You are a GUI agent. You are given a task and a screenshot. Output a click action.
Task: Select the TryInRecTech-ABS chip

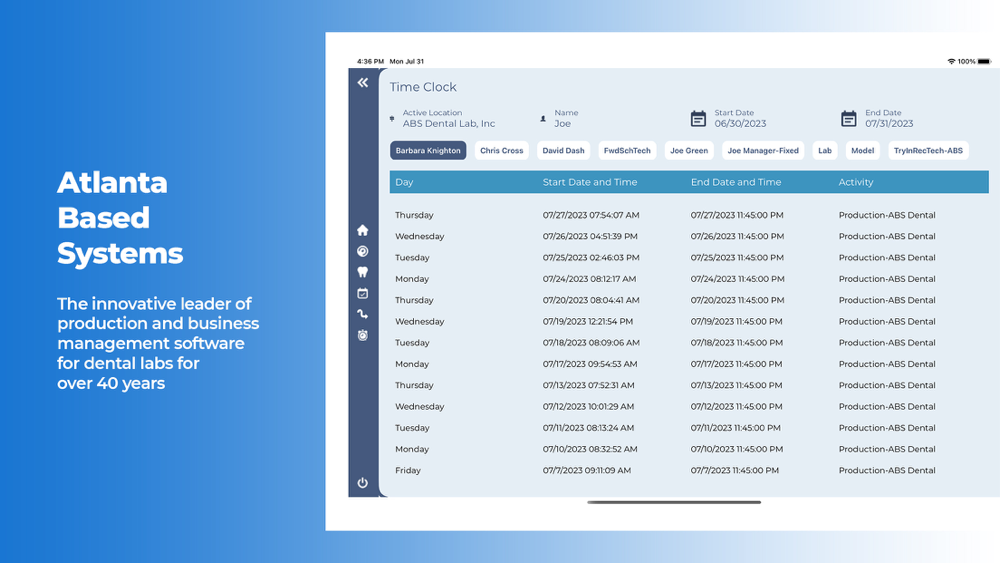(928, 150)
